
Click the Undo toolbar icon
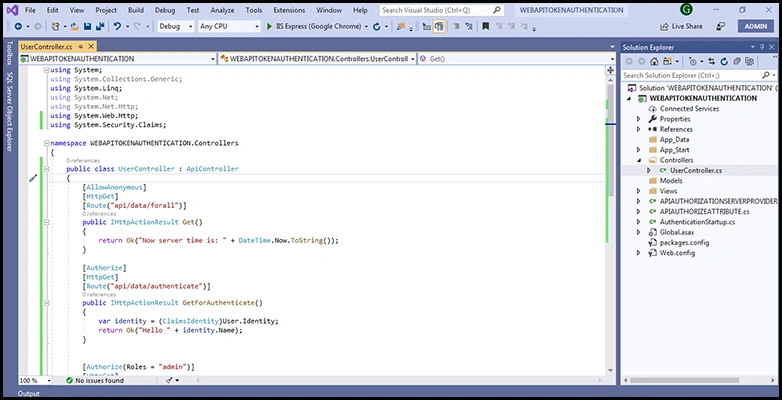coord(117,26)
